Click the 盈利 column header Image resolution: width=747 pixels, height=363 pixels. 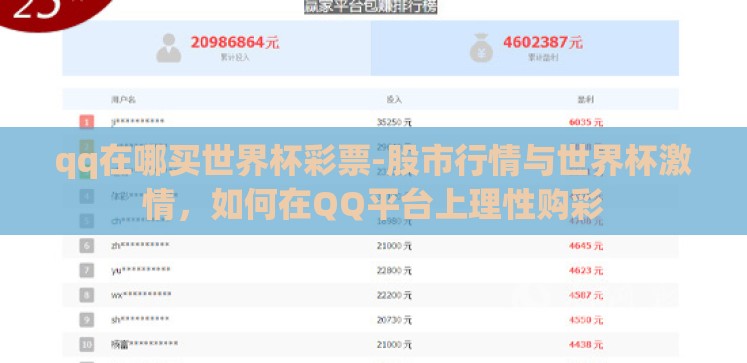tap(585, 100)
